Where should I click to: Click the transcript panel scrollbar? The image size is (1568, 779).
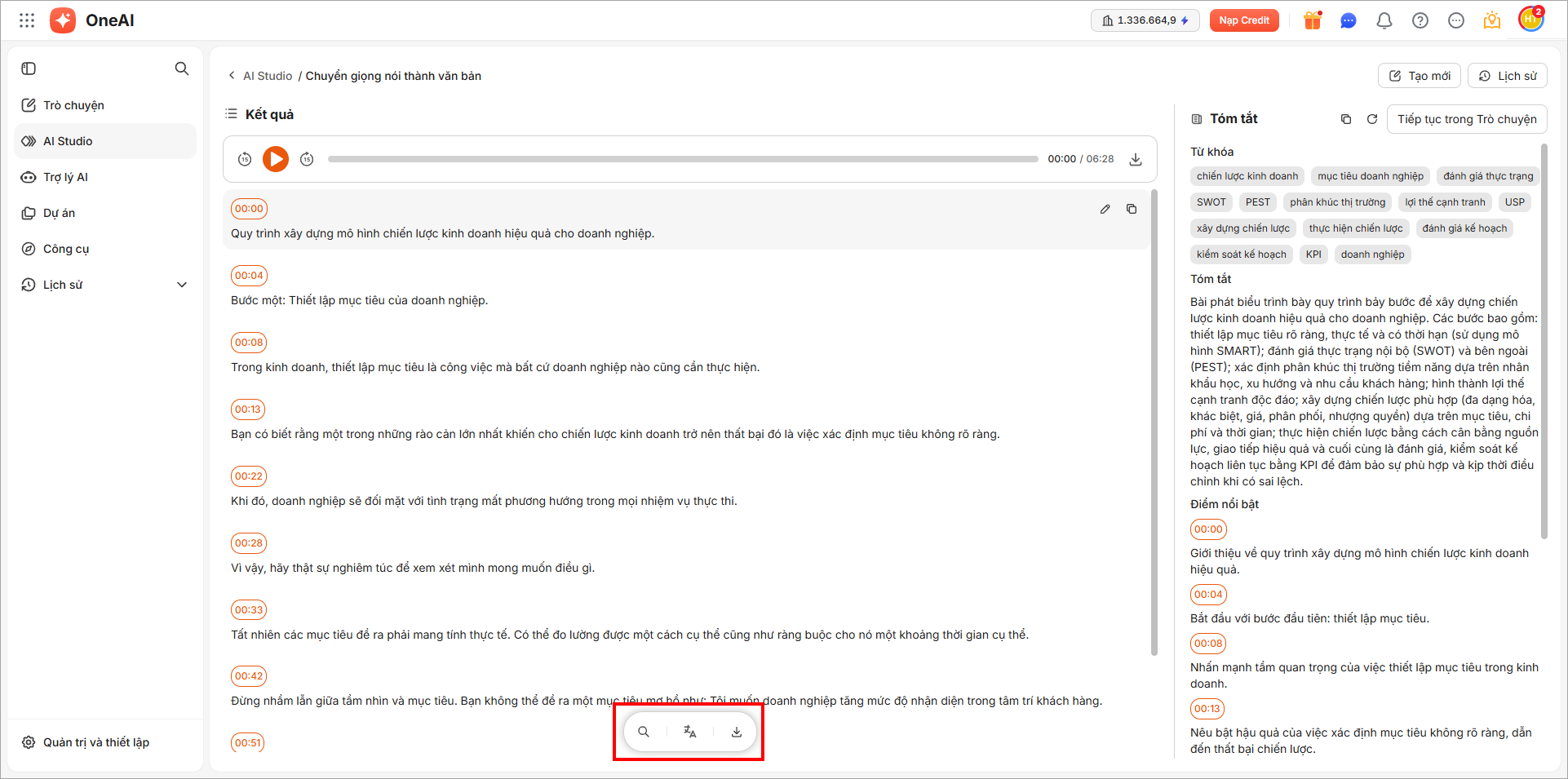click(1154, 423)
